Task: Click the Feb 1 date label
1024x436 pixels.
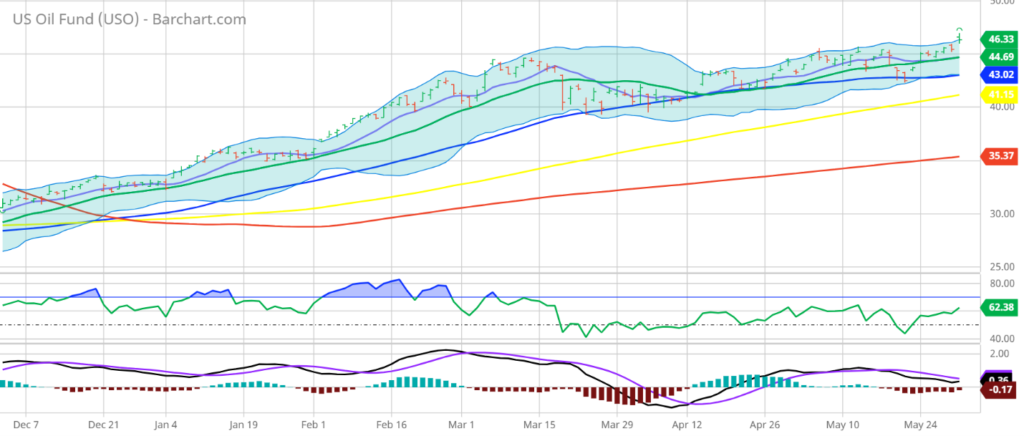Action: coord(313,424)
